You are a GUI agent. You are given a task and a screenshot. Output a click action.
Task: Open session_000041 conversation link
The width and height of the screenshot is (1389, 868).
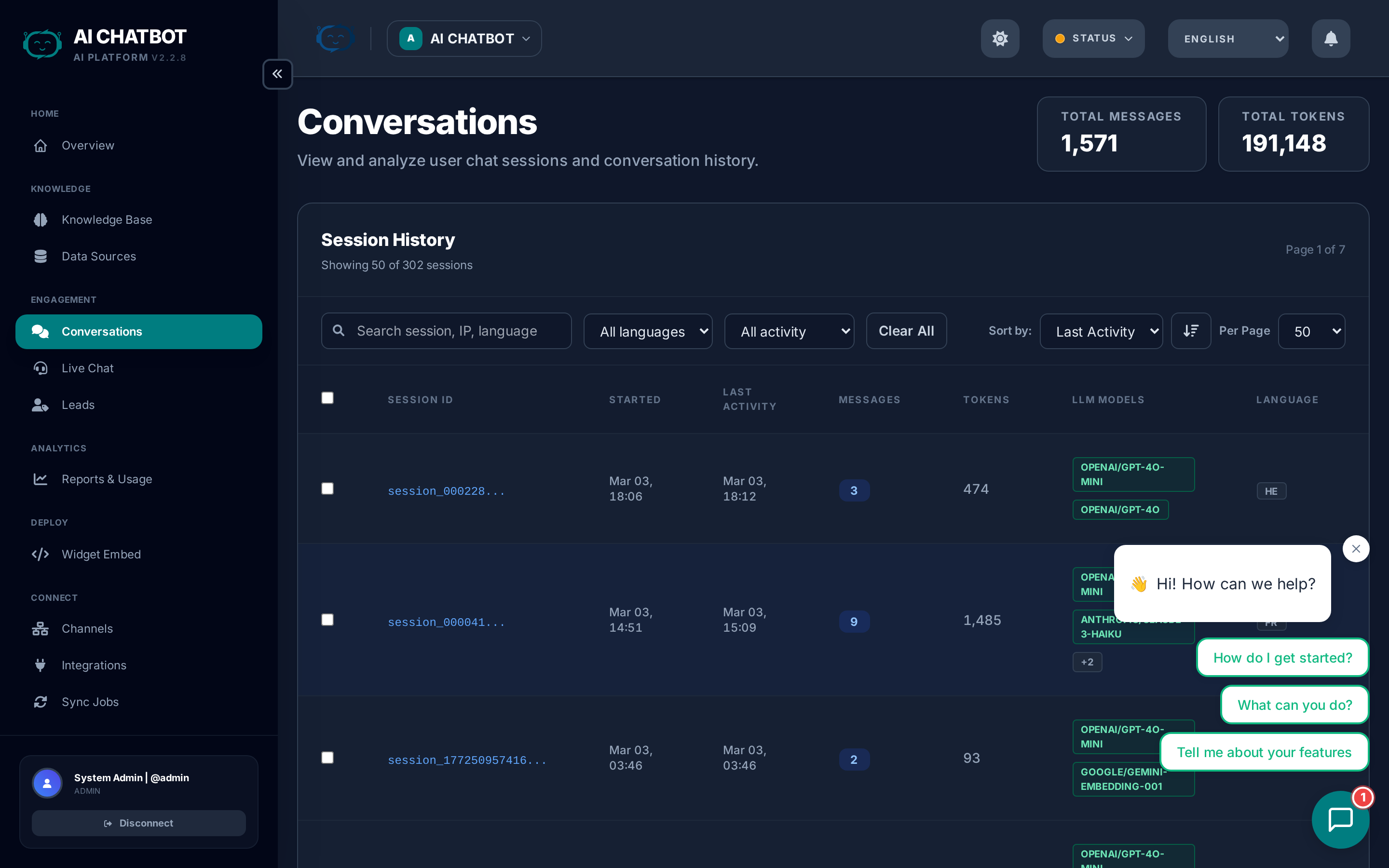point(446,622)
